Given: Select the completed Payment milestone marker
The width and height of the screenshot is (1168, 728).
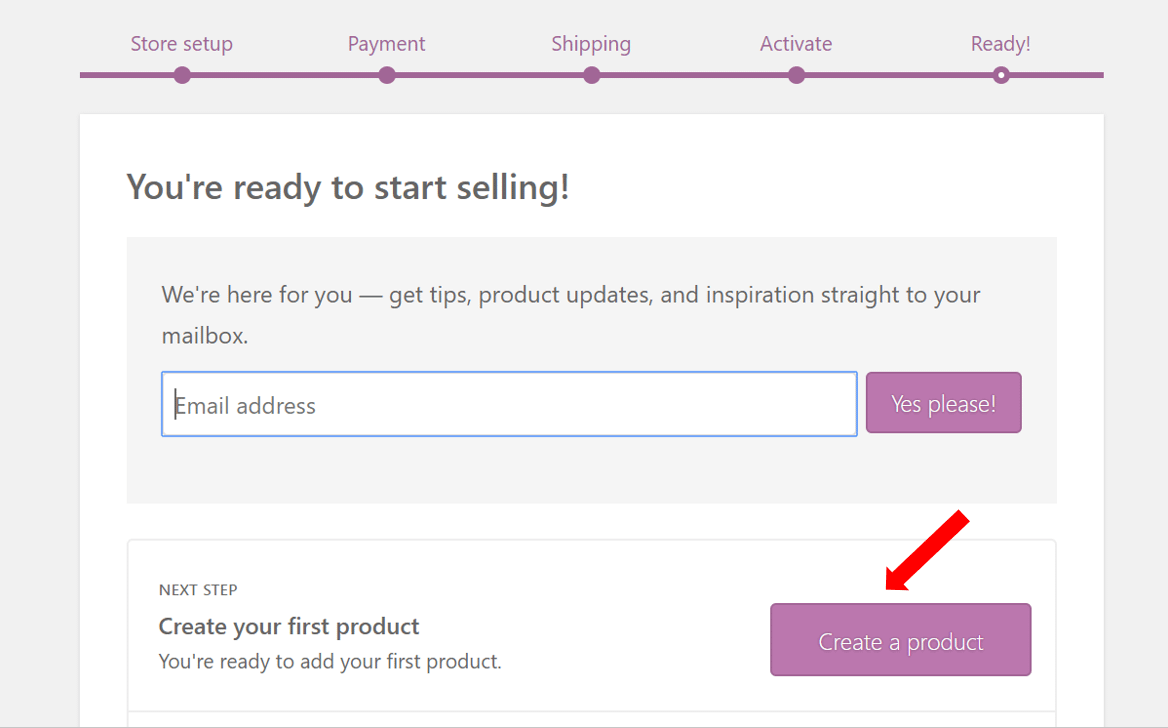Looking at the screenshot, I should coord(386,74).
